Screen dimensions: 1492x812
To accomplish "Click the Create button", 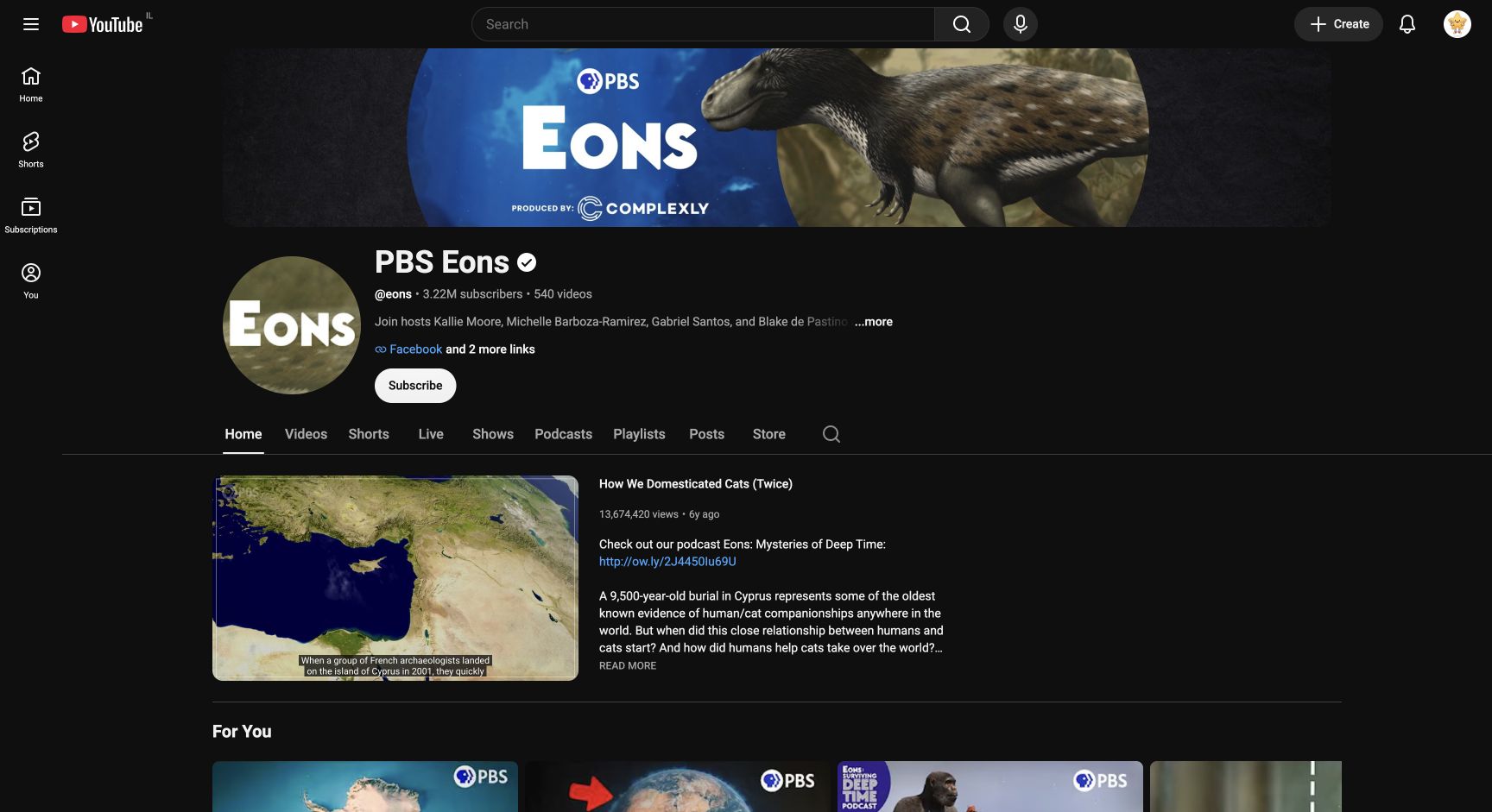I will pyautogui.click(x=1338, y=24).
